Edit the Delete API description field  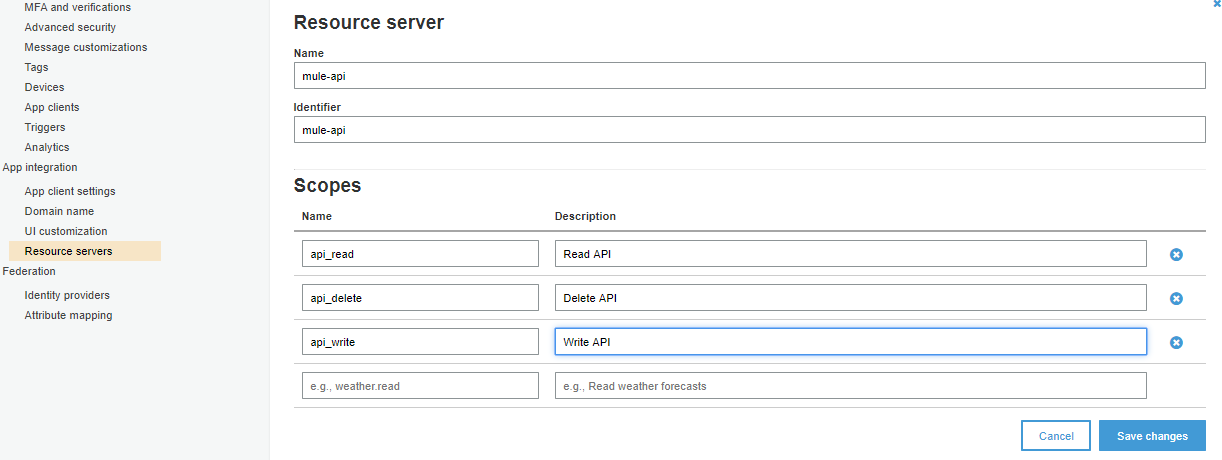pyautogui.click(x=850, y=298)
